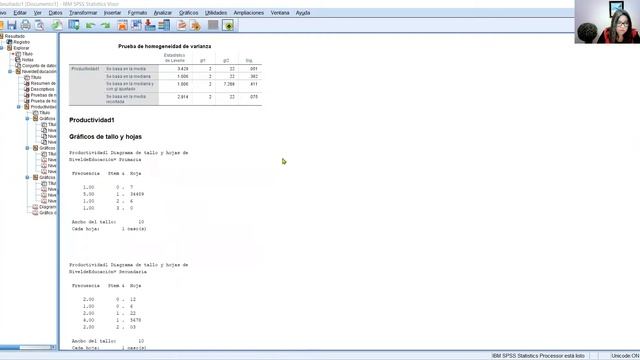This screenshot has width=640, height=360.
Task: Collapse the first Gráficos node
Action: pos(27,119)
